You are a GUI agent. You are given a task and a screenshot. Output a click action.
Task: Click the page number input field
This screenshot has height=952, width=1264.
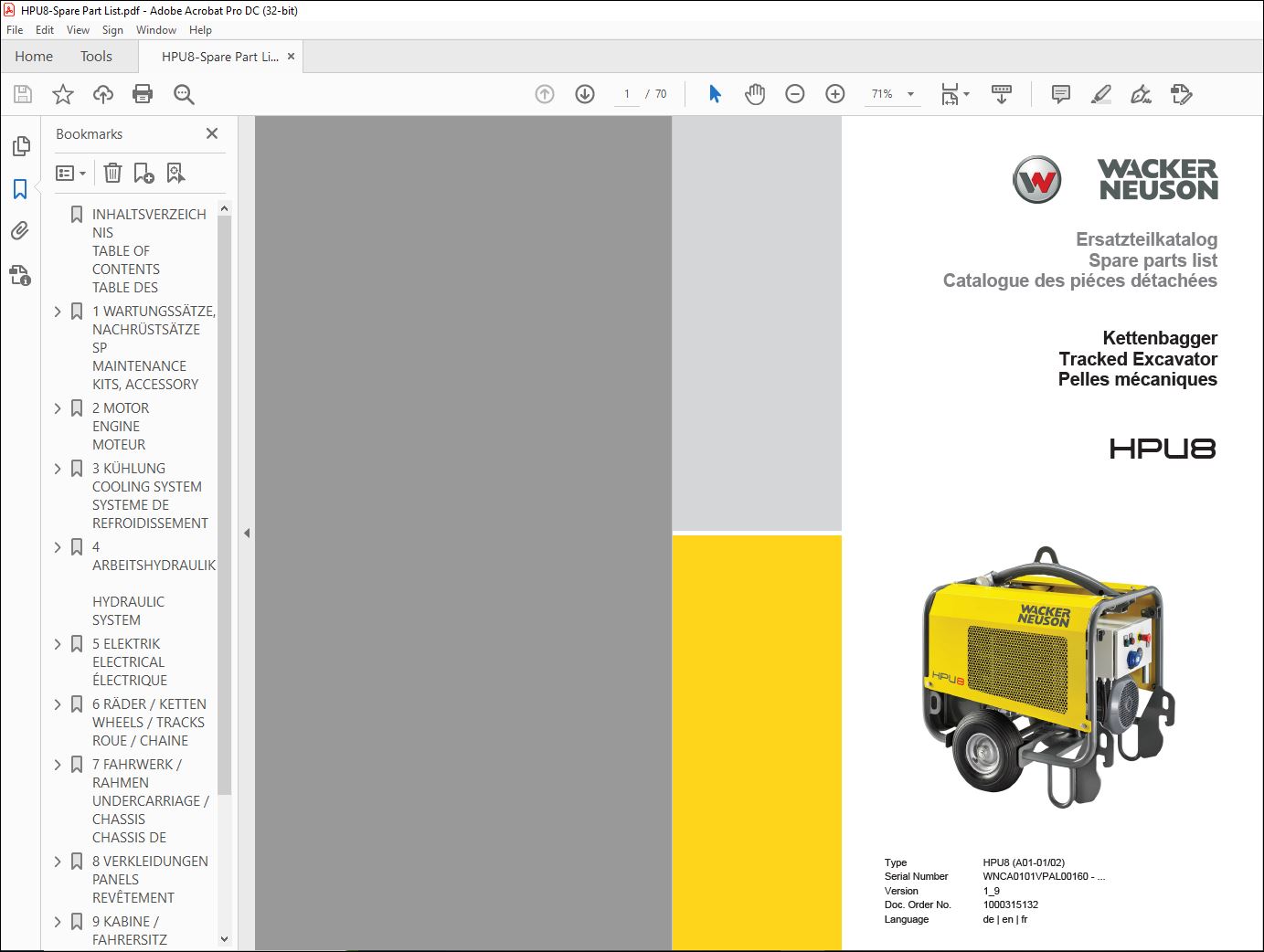coord(627,94)
